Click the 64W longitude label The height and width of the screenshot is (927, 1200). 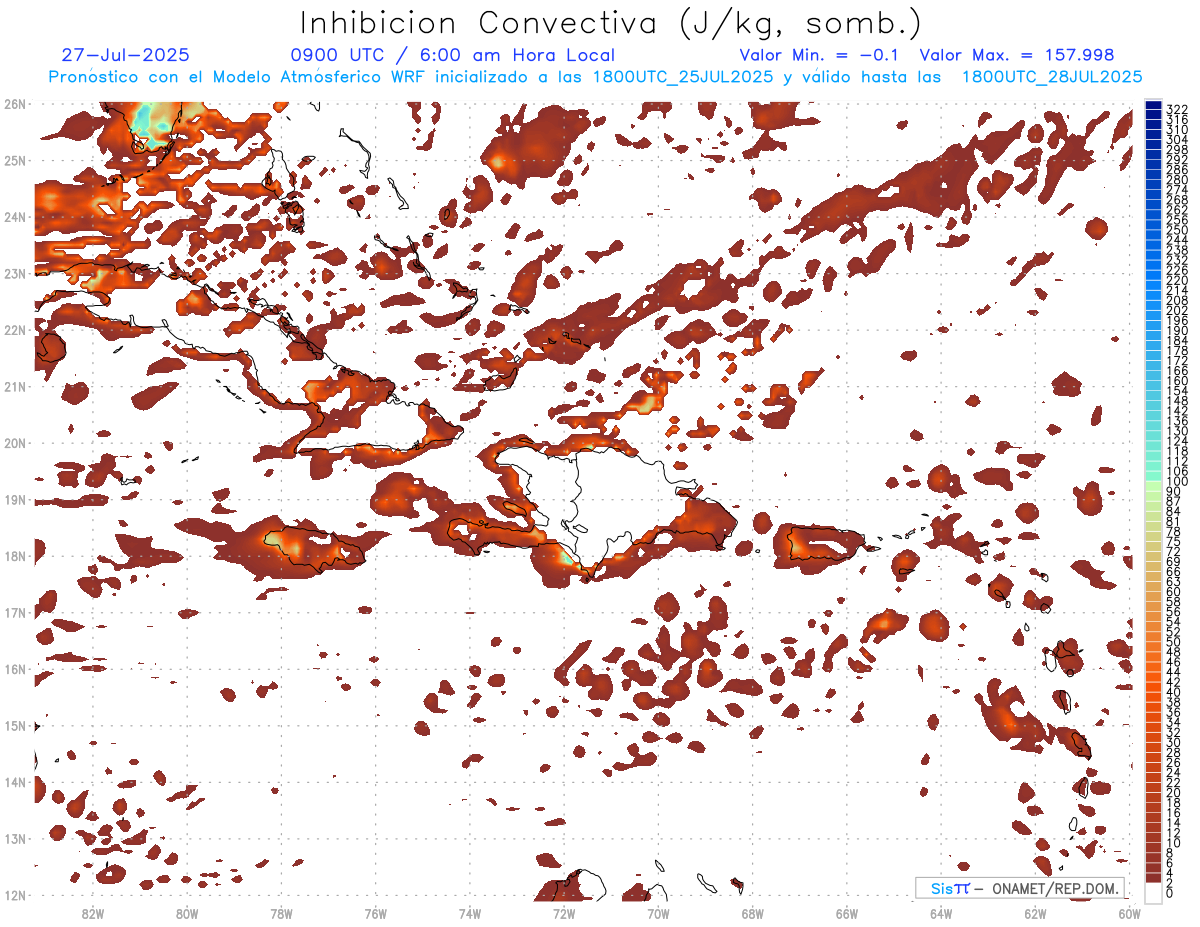pos(940,913)
